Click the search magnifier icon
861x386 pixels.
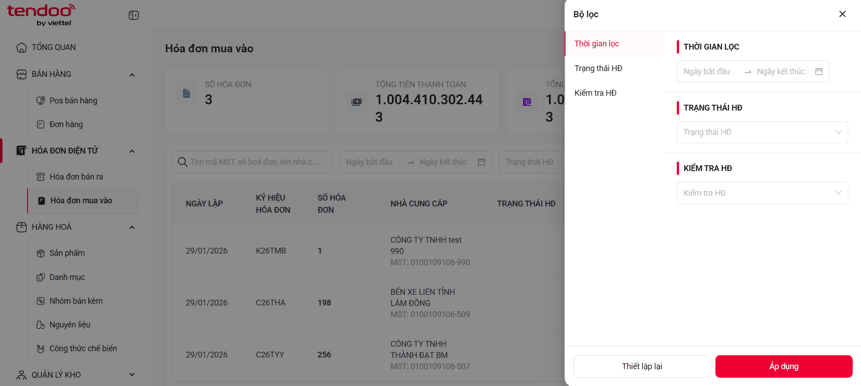click(x=183, y=163)
